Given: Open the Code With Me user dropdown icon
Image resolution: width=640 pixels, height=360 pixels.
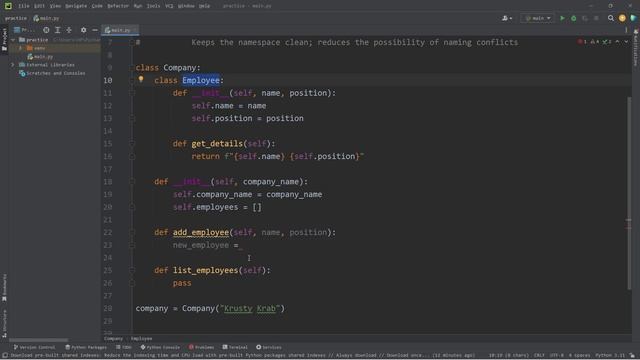Looking at the screenshot, I should click(507, 18).
